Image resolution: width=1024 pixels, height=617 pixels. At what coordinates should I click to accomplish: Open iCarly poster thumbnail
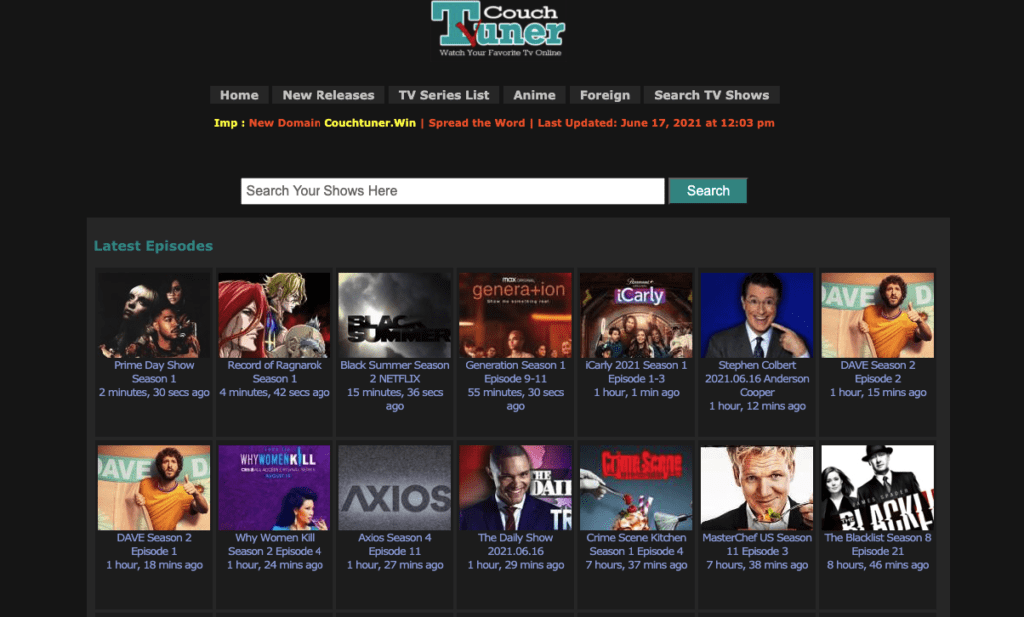click(636, 315)
